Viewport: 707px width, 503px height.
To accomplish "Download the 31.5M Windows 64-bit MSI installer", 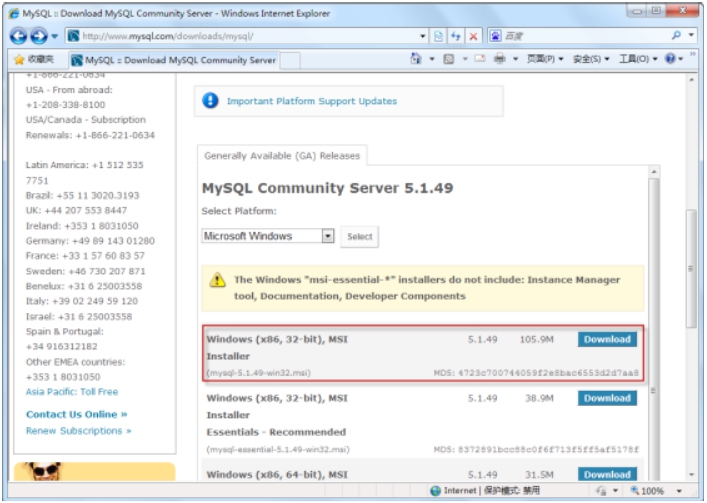I will pyautogui.click(x=607, y=474).
